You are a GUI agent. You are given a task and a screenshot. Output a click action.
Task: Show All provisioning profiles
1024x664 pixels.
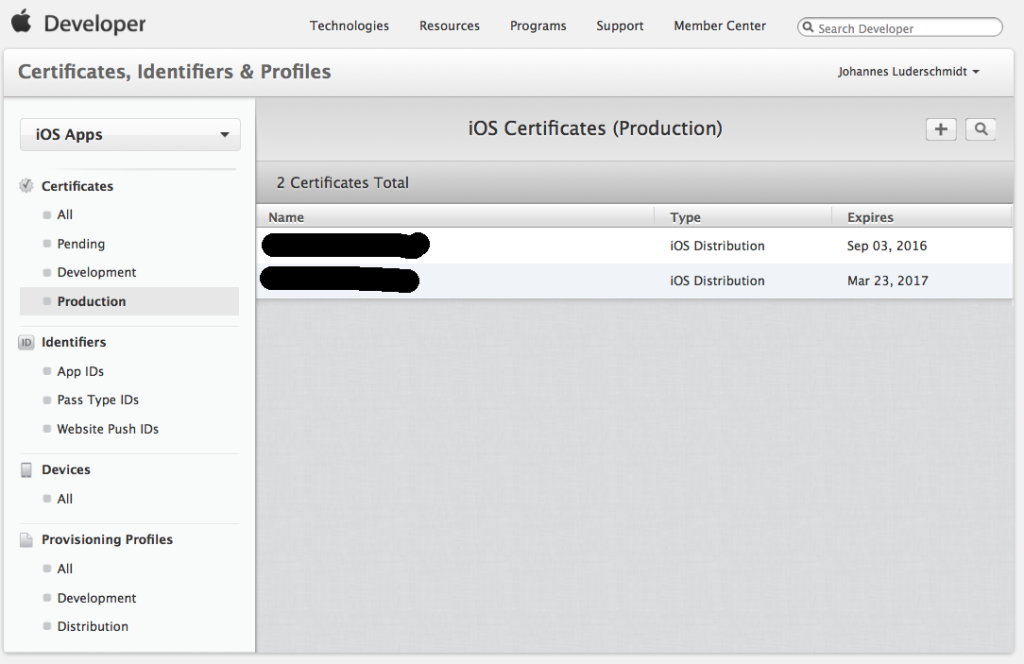pos(65,569)
